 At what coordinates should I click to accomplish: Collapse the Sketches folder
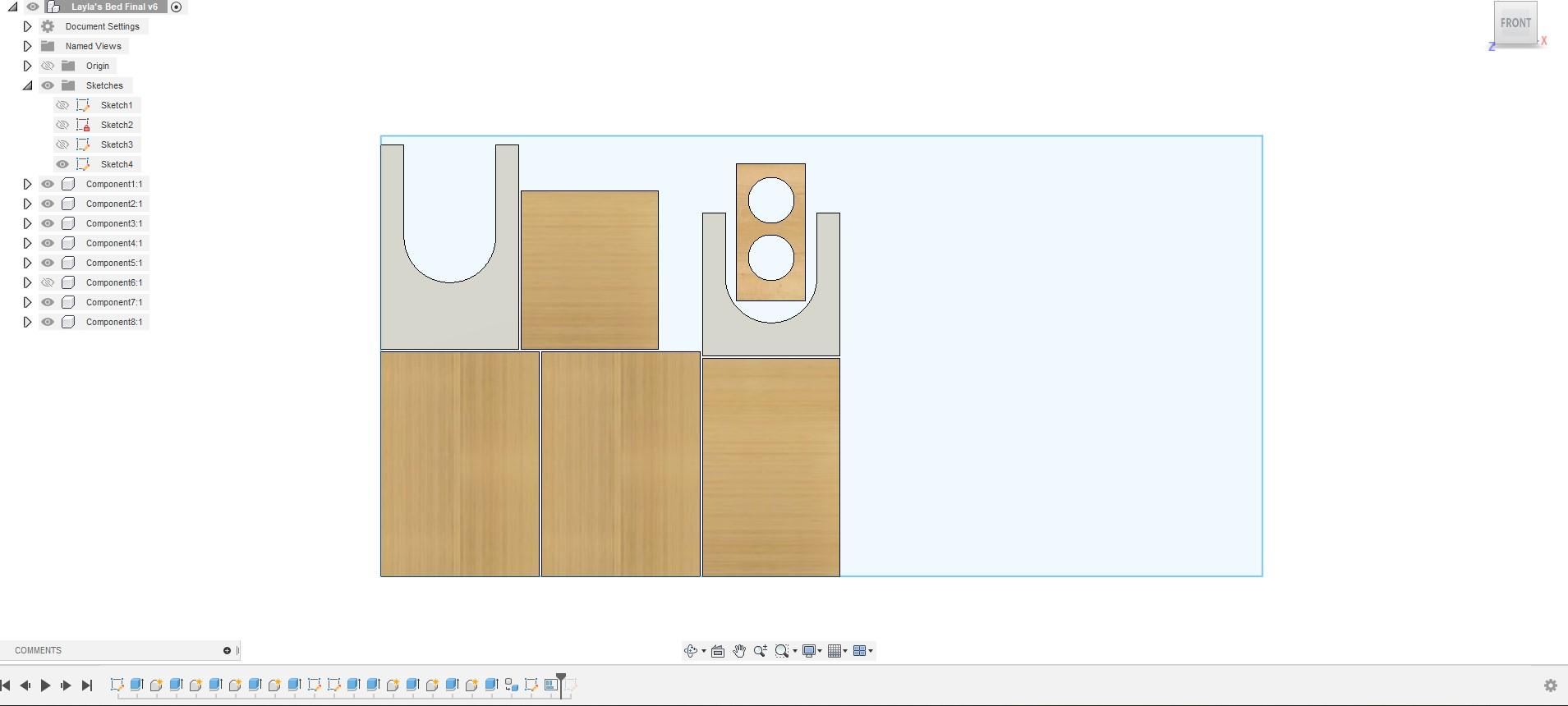coord(27,85)
